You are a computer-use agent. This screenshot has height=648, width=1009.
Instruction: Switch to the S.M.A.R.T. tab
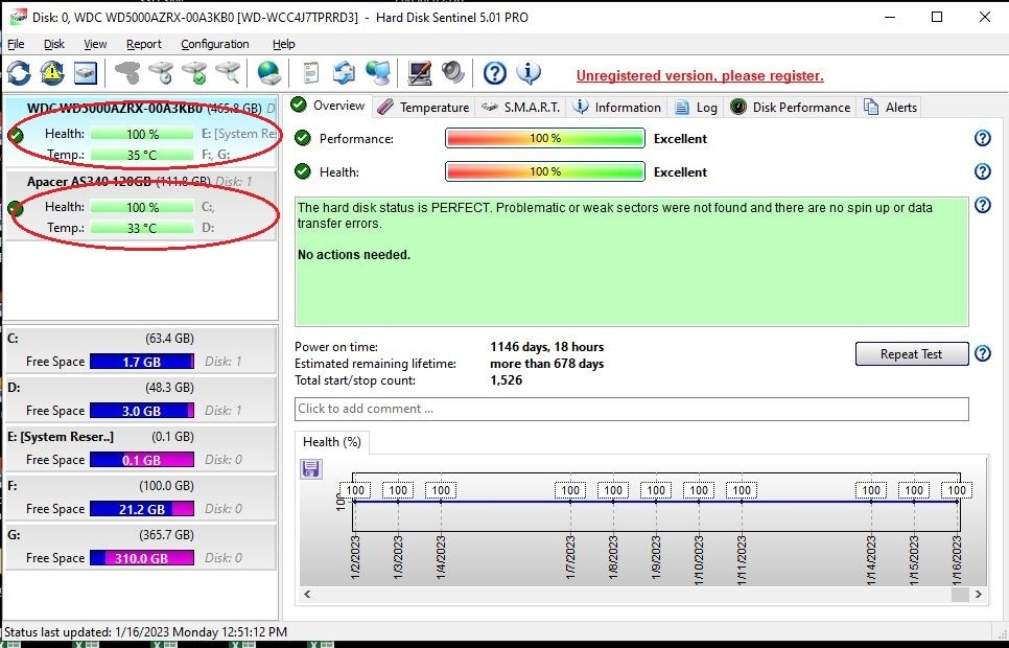pyautogui.click(x=520, y=107)
